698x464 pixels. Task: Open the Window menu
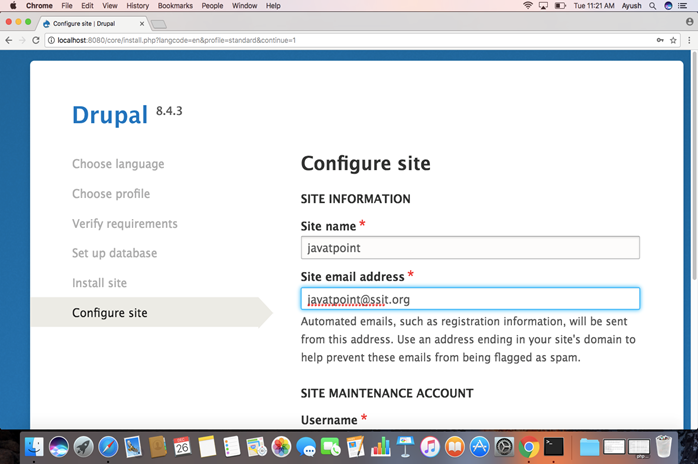click(x=244, y=5)
